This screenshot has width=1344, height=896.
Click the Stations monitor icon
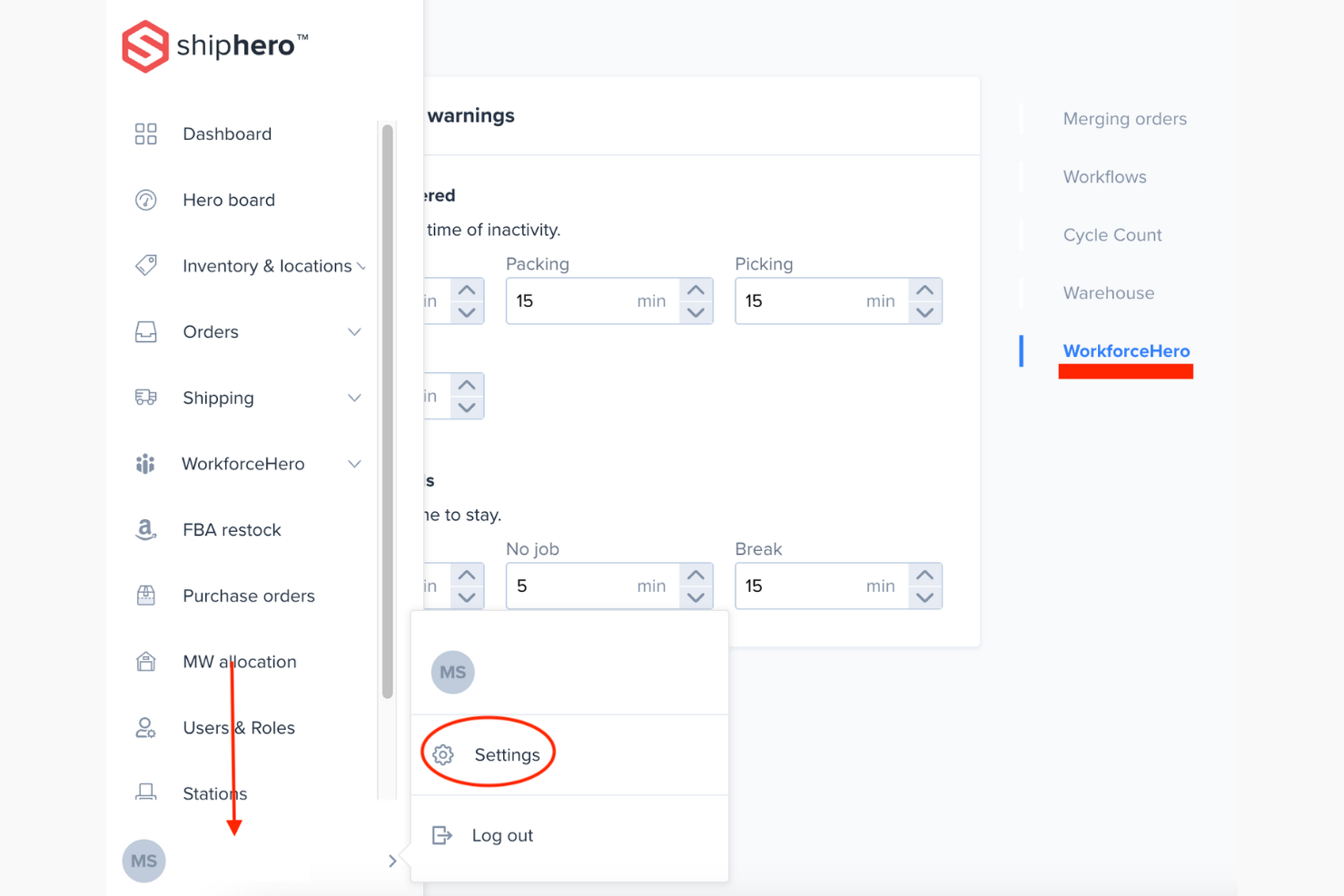tap(145, 793)
